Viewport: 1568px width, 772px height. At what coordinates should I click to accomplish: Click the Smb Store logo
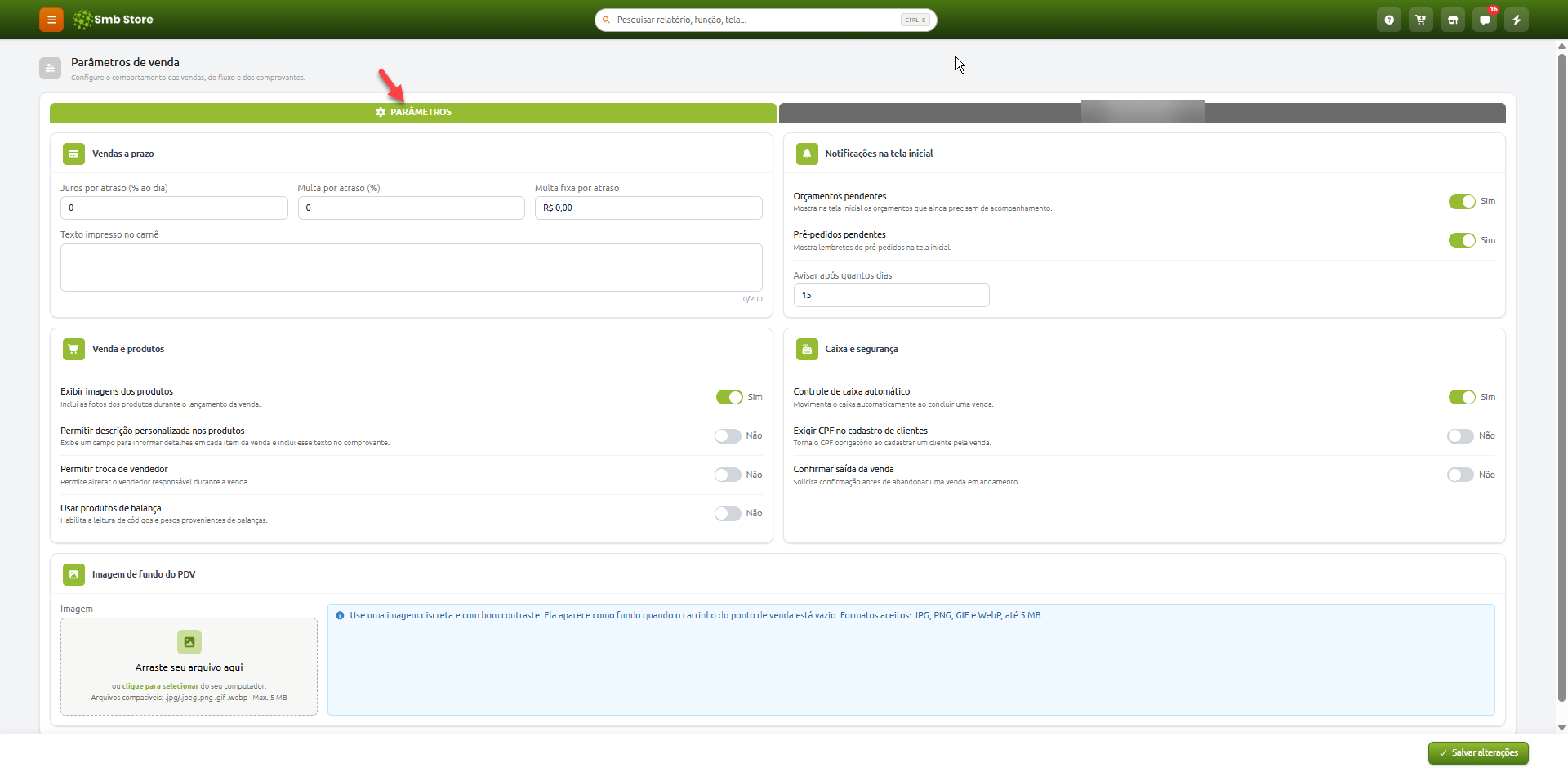click(113, 20)
